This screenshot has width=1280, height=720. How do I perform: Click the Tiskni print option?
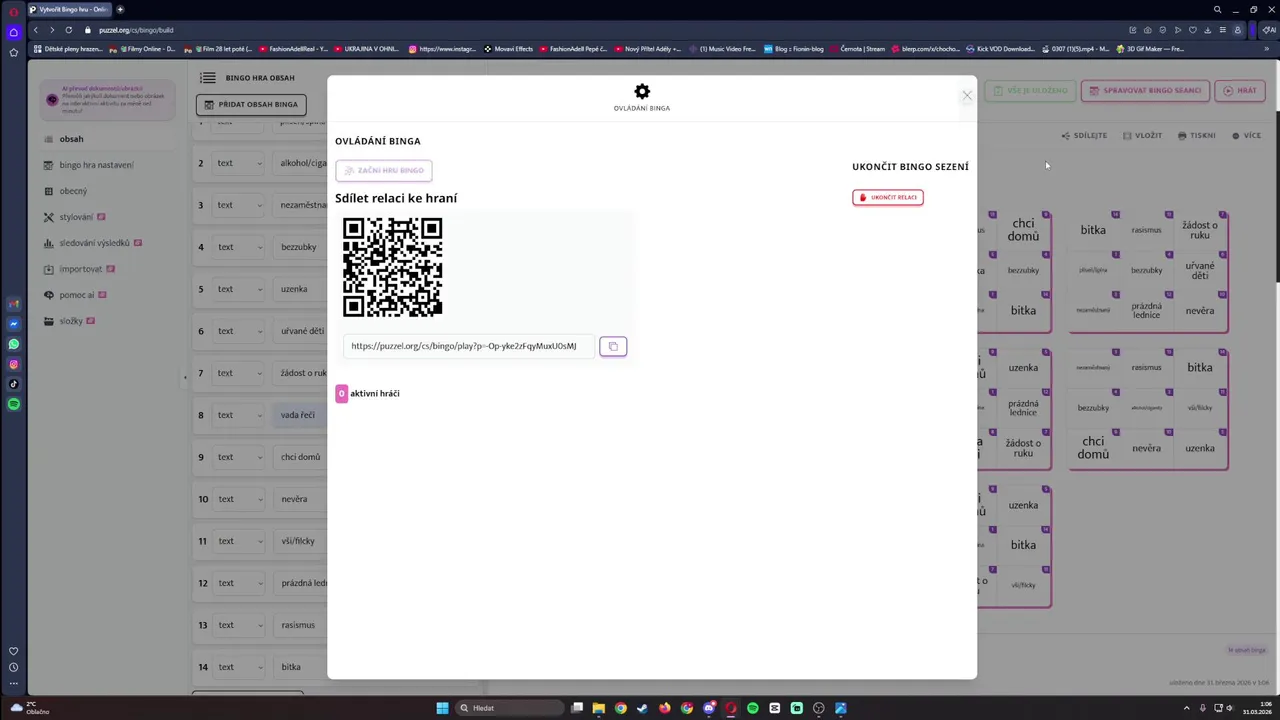click(x=1197, y=135)
